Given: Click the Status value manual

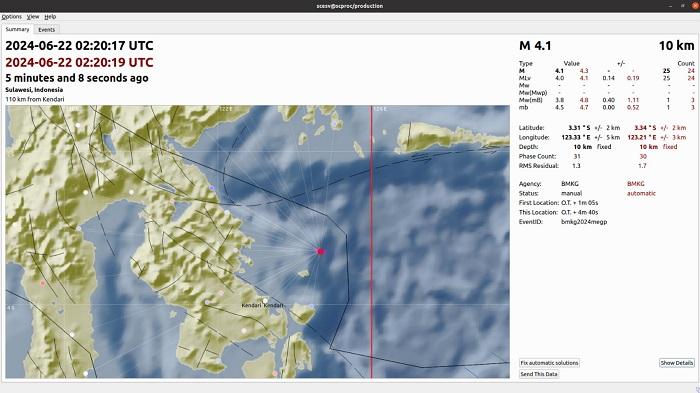Looking at the screenshot, I should [571, 193].
